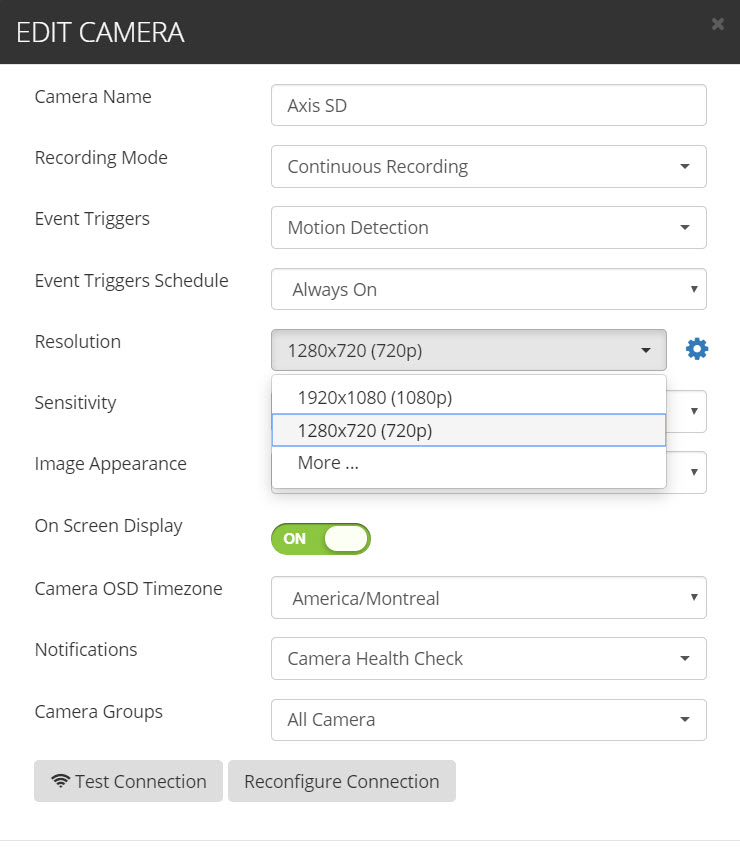The height and width of the screenshot is (854, 740).
Task: Click the Test Connection button
Action: 129,782
